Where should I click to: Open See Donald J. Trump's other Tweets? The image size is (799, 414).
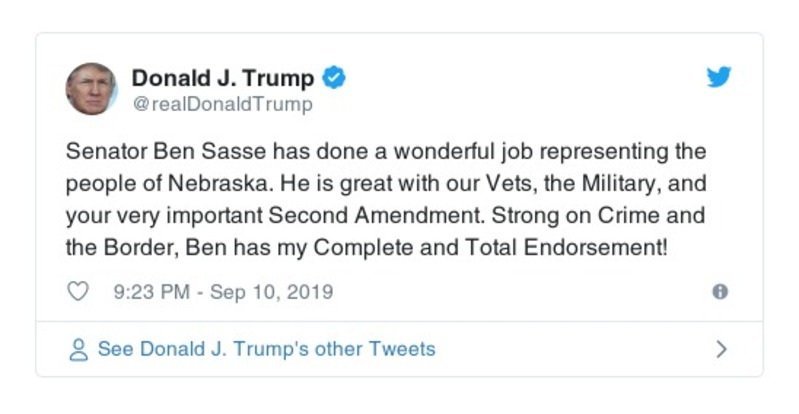(x=266, y=350)
